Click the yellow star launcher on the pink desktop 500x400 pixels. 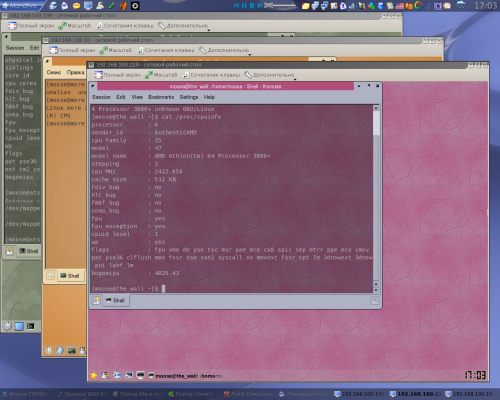(94, 375)
